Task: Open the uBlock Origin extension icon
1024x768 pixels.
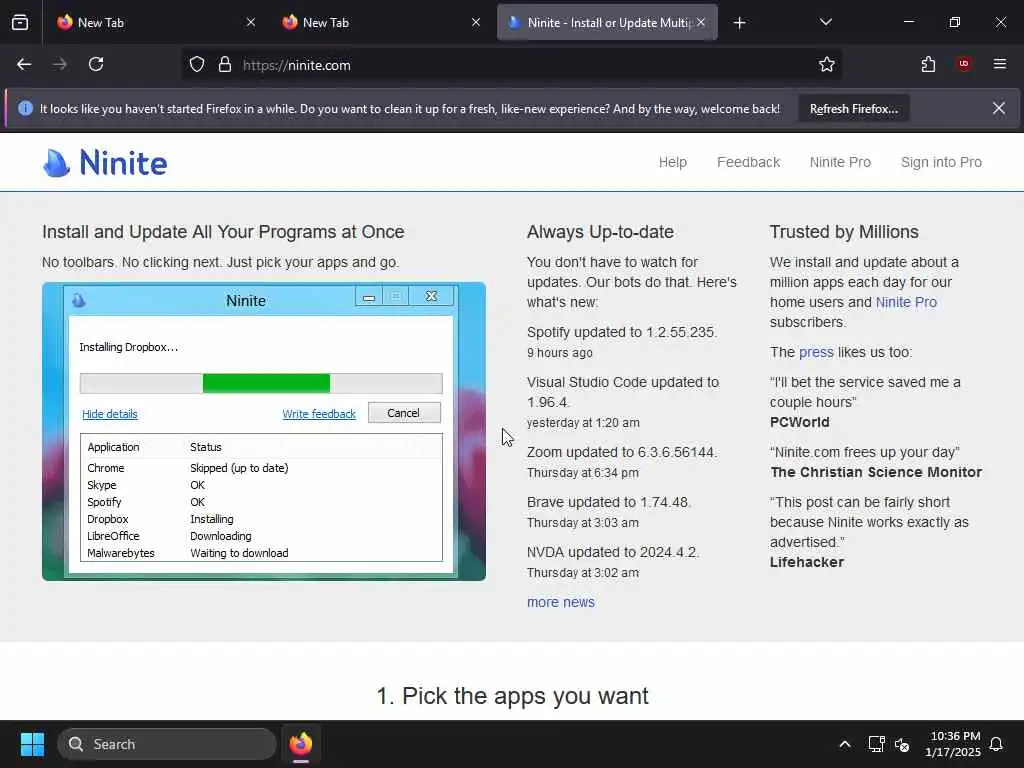Action: click(964, 64)
